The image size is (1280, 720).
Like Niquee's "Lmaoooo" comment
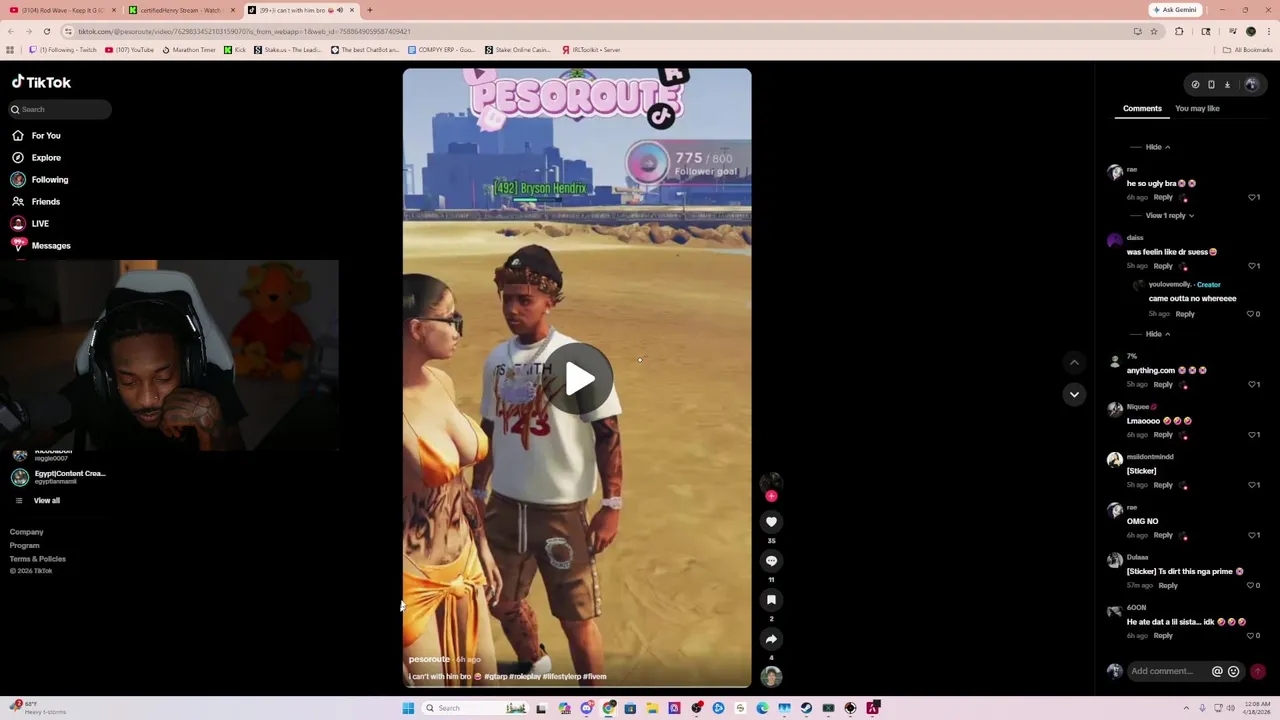[x=1253, y=435]
